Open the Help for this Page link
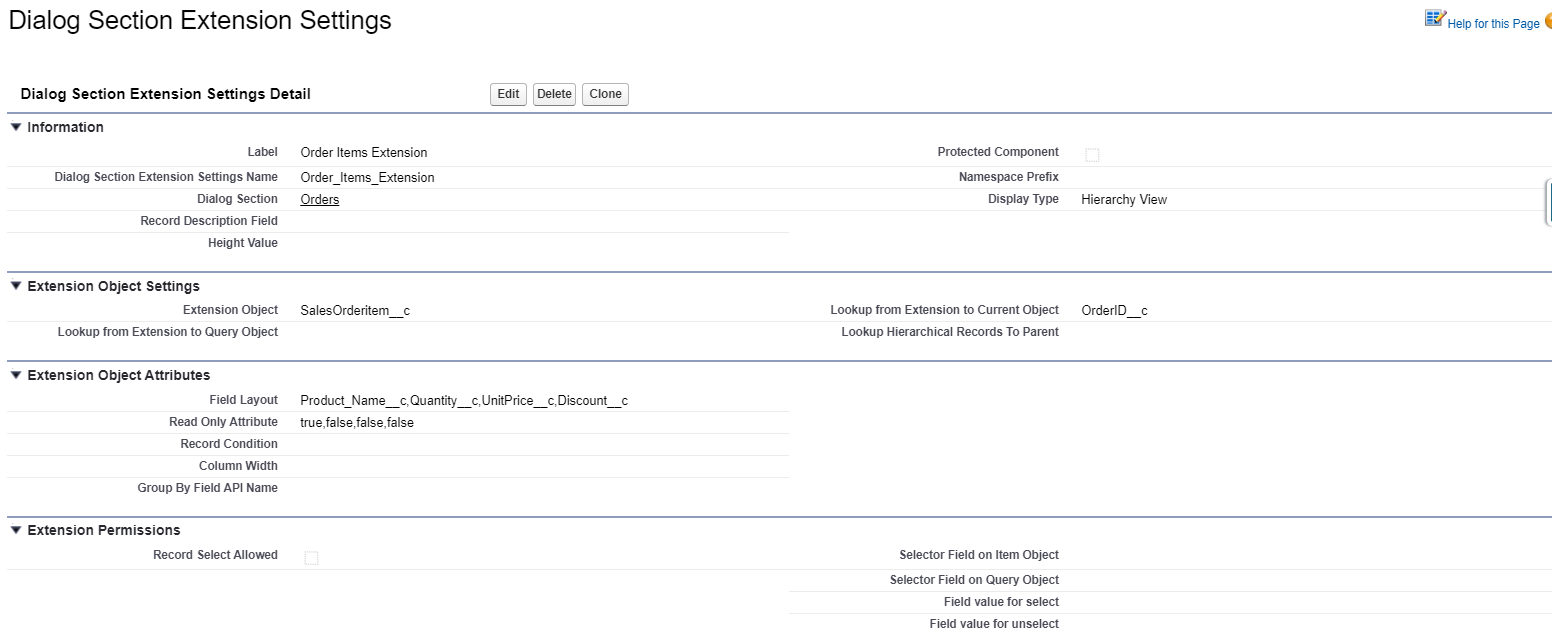Viewport: 1552px width, 636px height. click(1493, 24)
